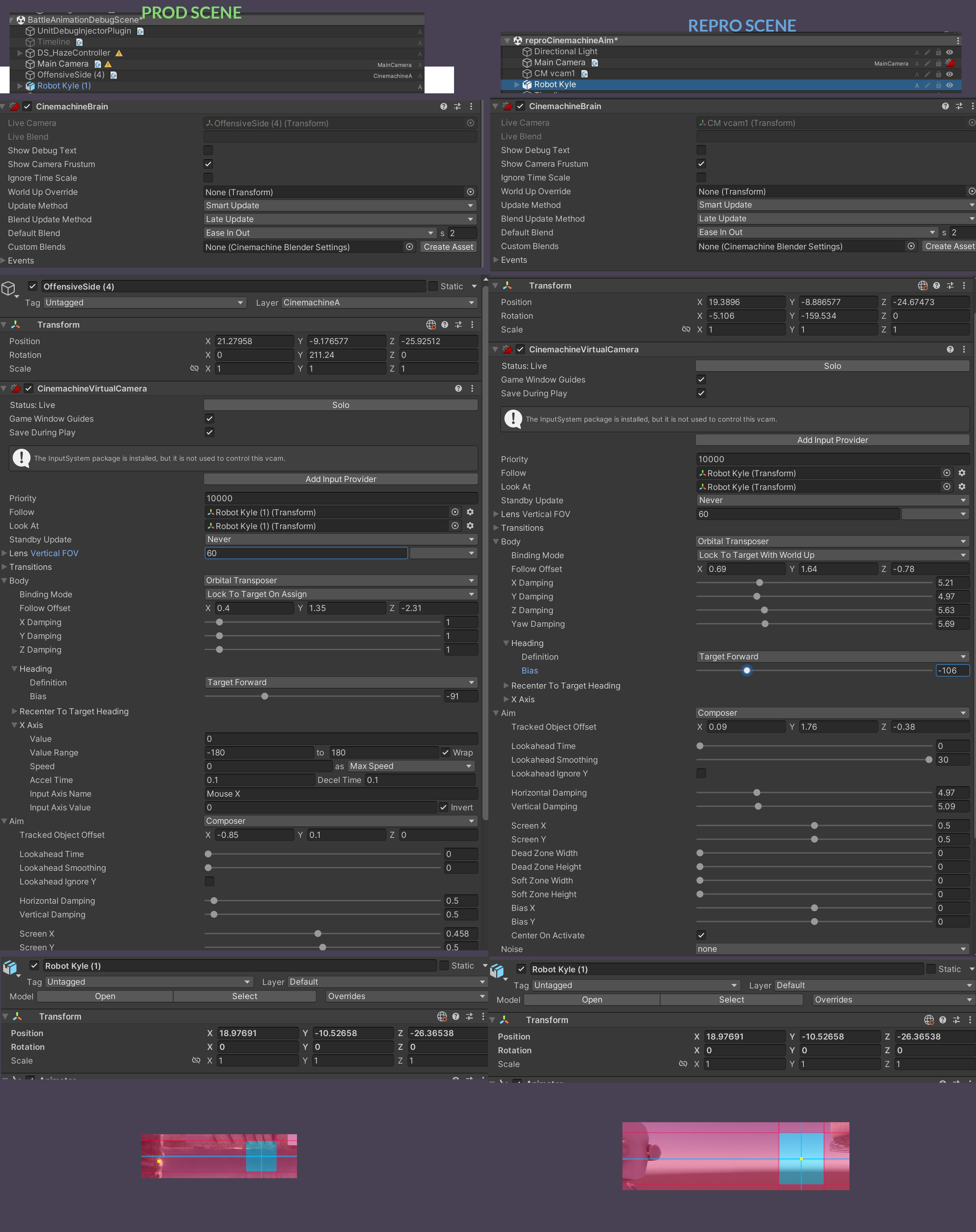
Task: Click Solo button on prod vcam
Action: pos(341,405)
